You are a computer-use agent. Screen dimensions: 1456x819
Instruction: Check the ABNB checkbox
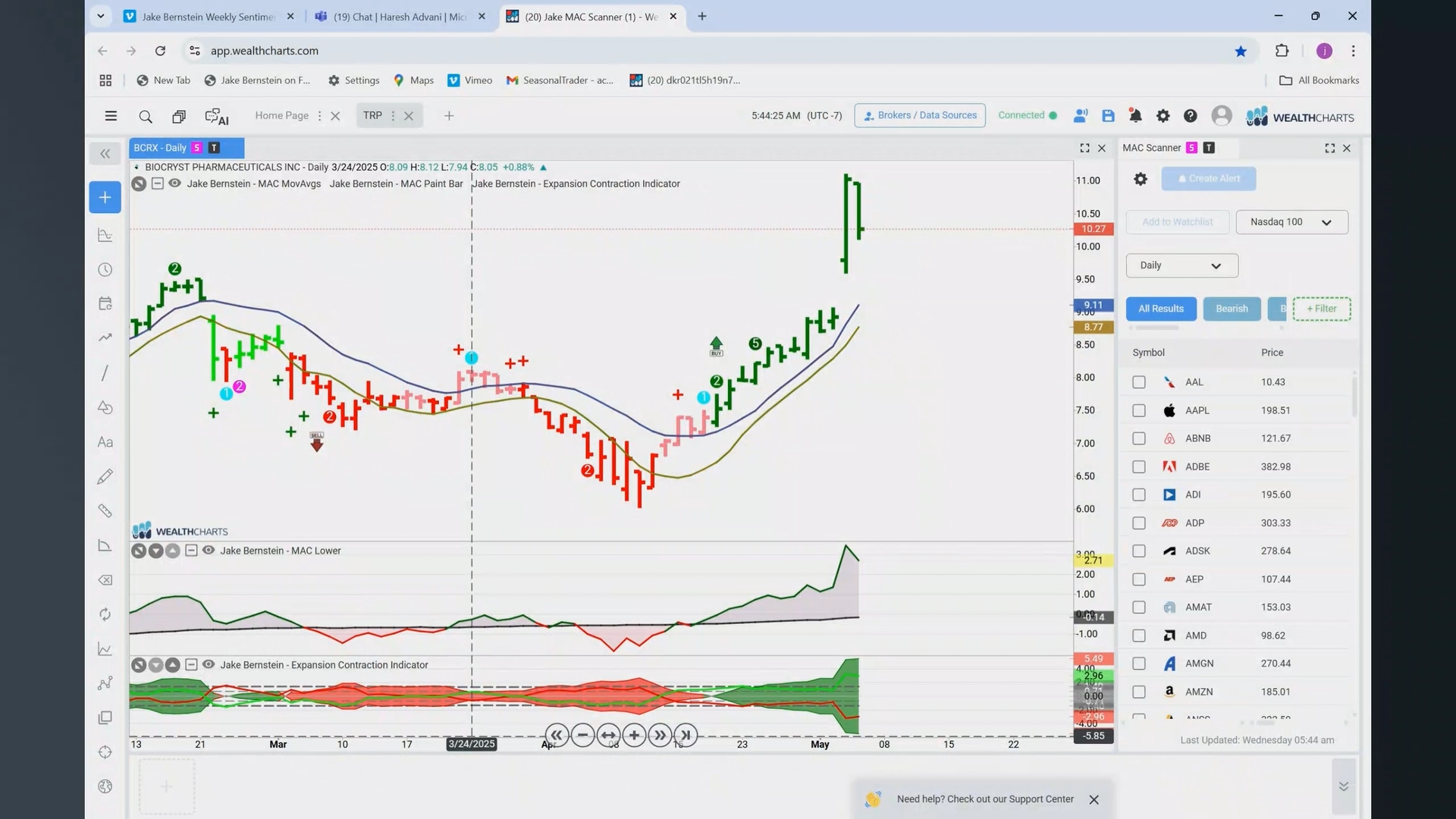(x=1138, y=438)
